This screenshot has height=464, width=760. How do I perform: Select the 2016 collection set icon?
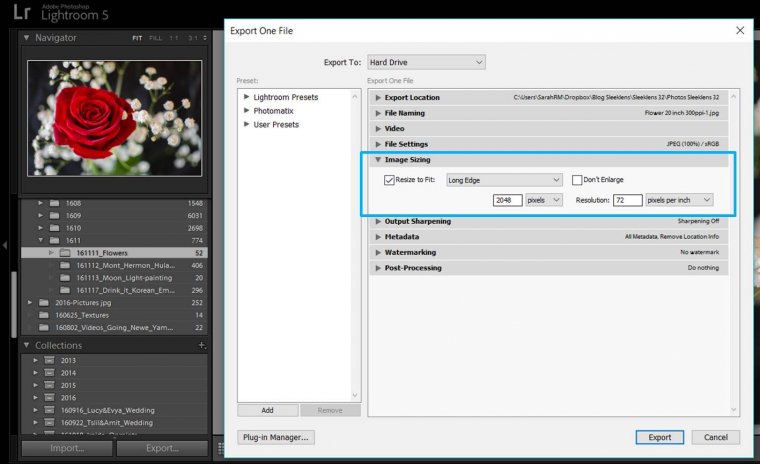click(49, 398)
